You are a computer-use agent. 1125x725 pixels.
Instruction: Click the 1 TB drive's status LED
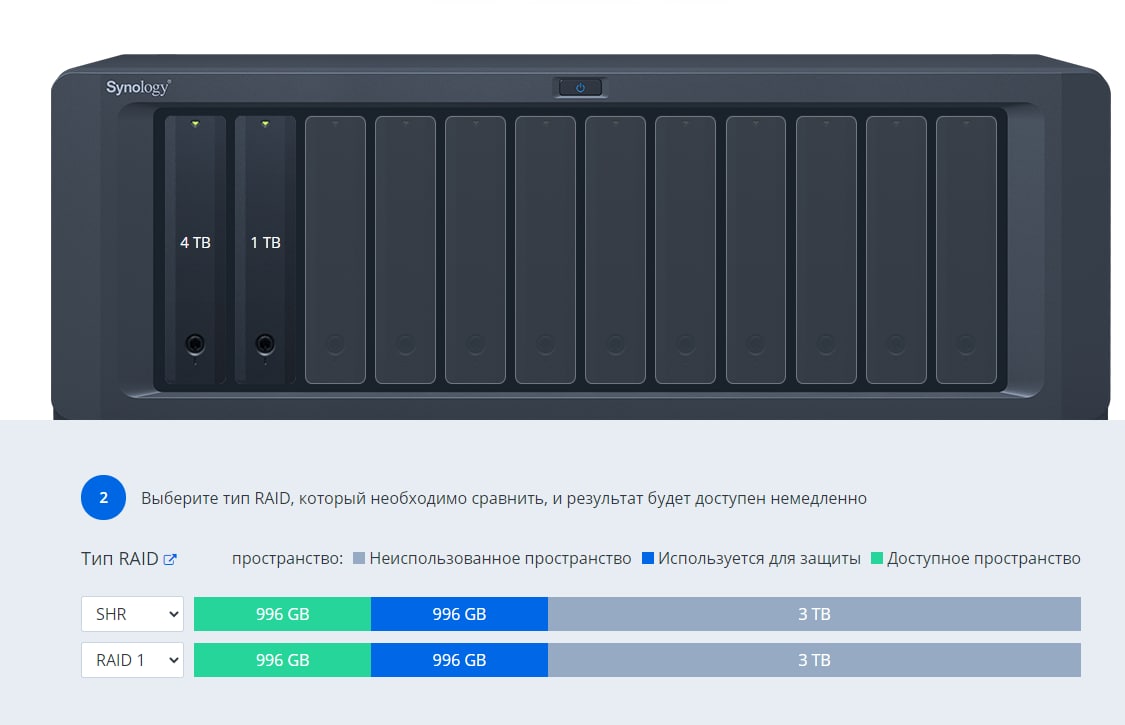coord(265,124)
